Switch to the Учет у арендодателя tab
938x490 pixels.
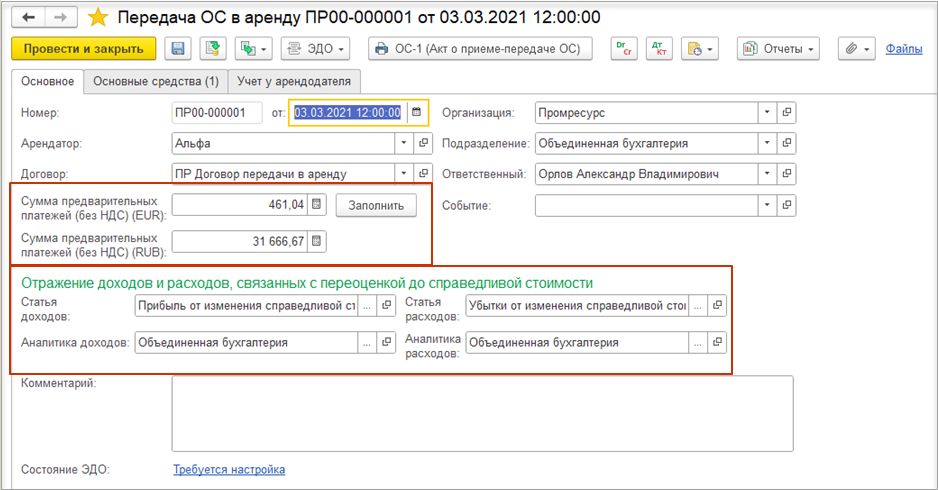click(x=294, y=81)
